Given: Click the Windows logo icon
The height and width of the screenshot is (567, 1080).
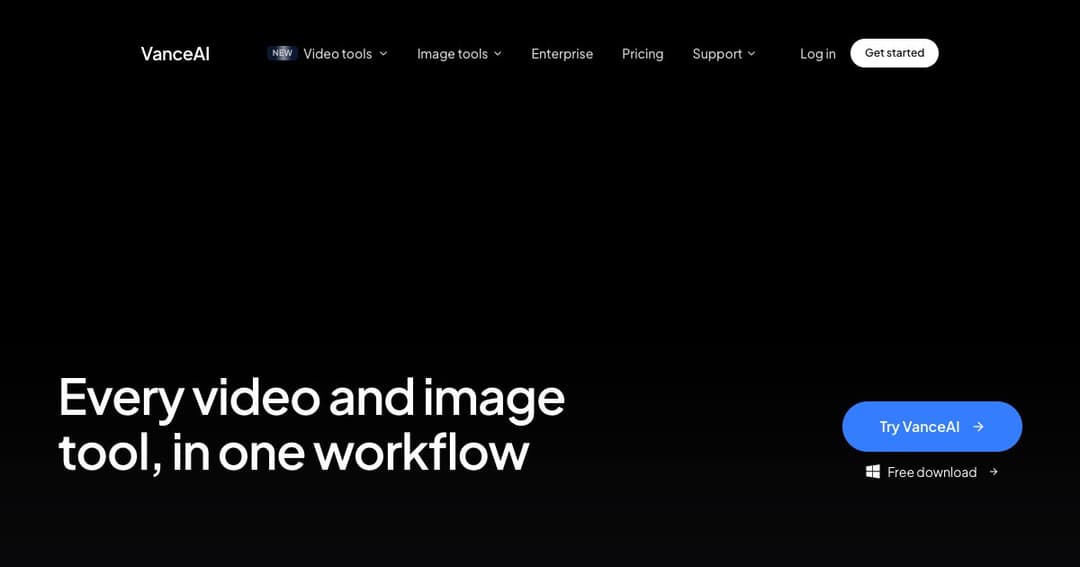Looking at the screenshot, I should pos(873,472).
